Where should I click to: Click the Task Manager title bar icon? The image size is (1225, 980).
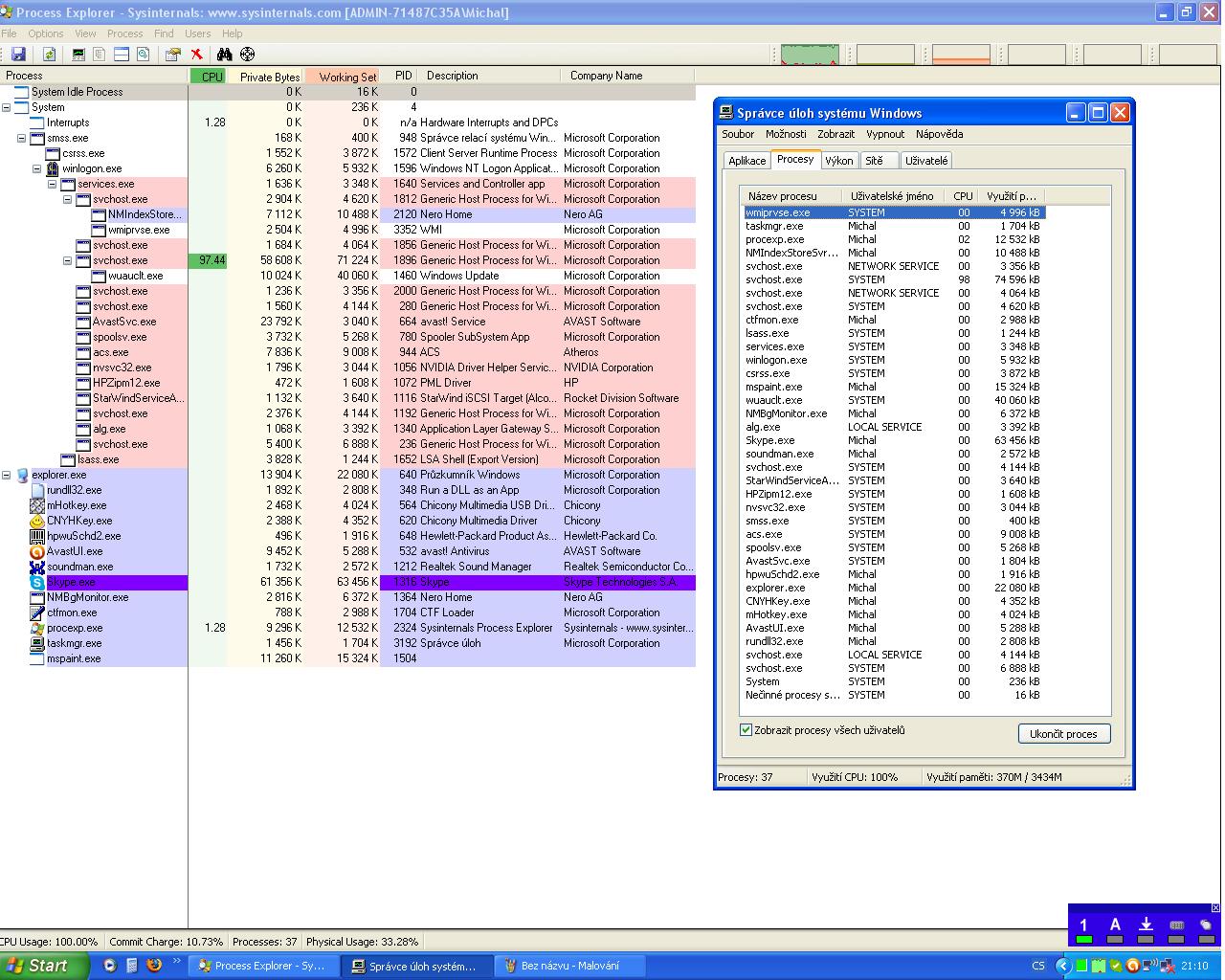726,113
